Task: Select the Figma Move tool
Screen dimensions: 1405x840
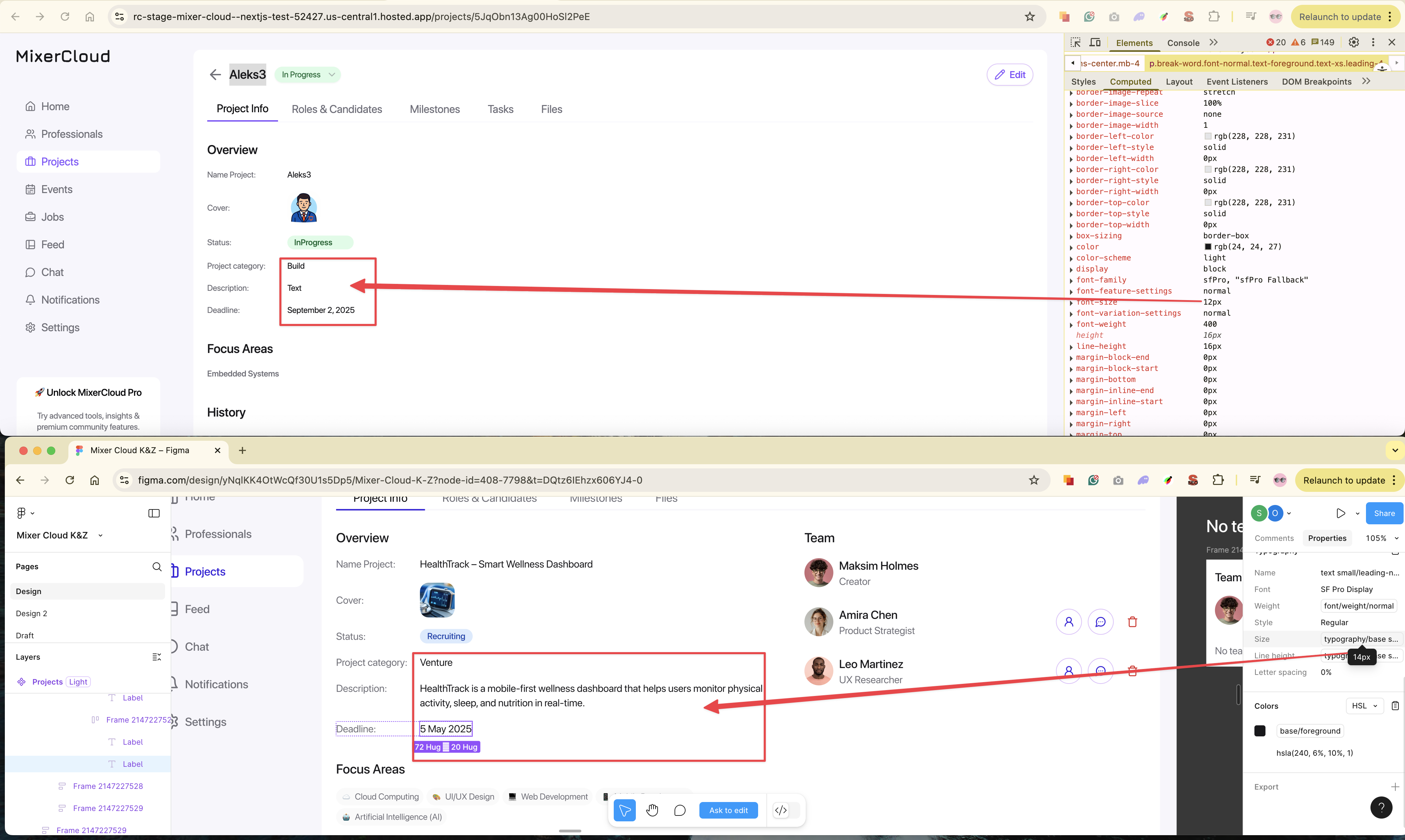Action: [624, 810]
